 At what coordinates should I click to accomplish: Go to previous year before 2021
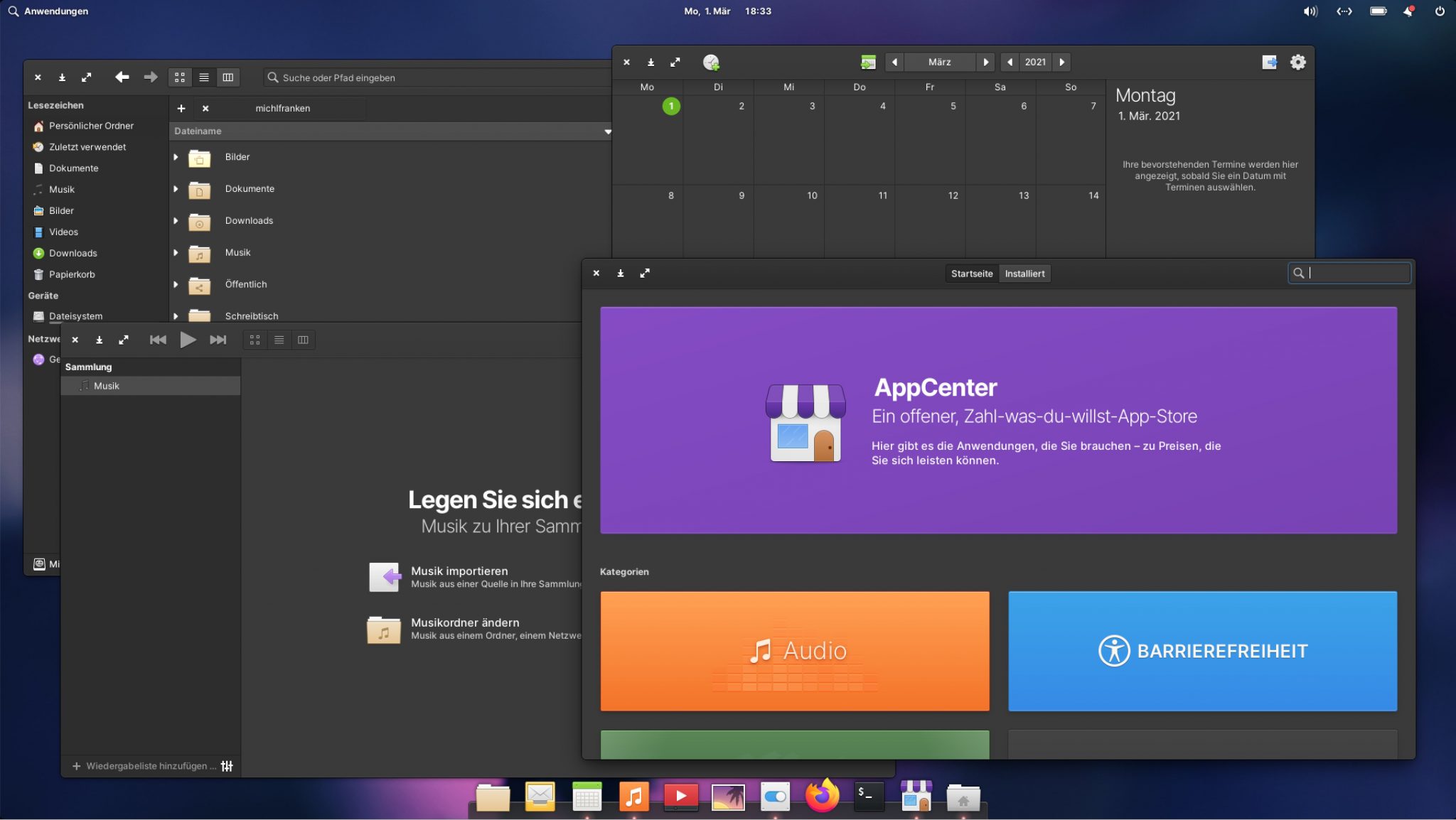pos(1010,63)
